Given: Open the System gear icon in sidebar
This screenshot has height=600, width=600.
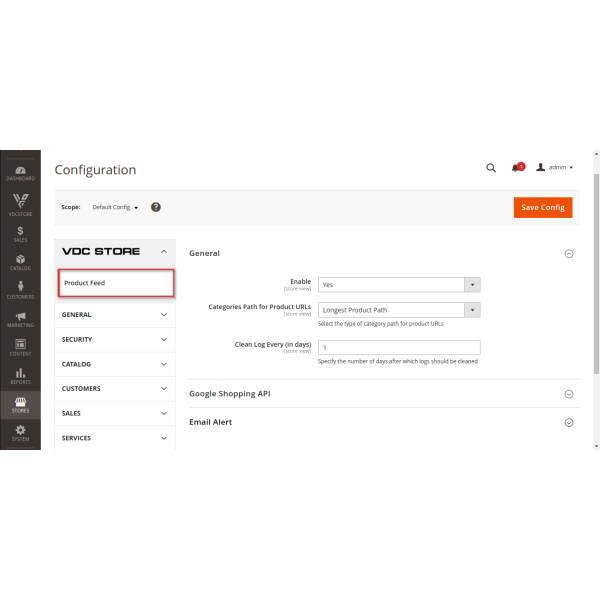Looking at the screenshot, I should 20,432.
